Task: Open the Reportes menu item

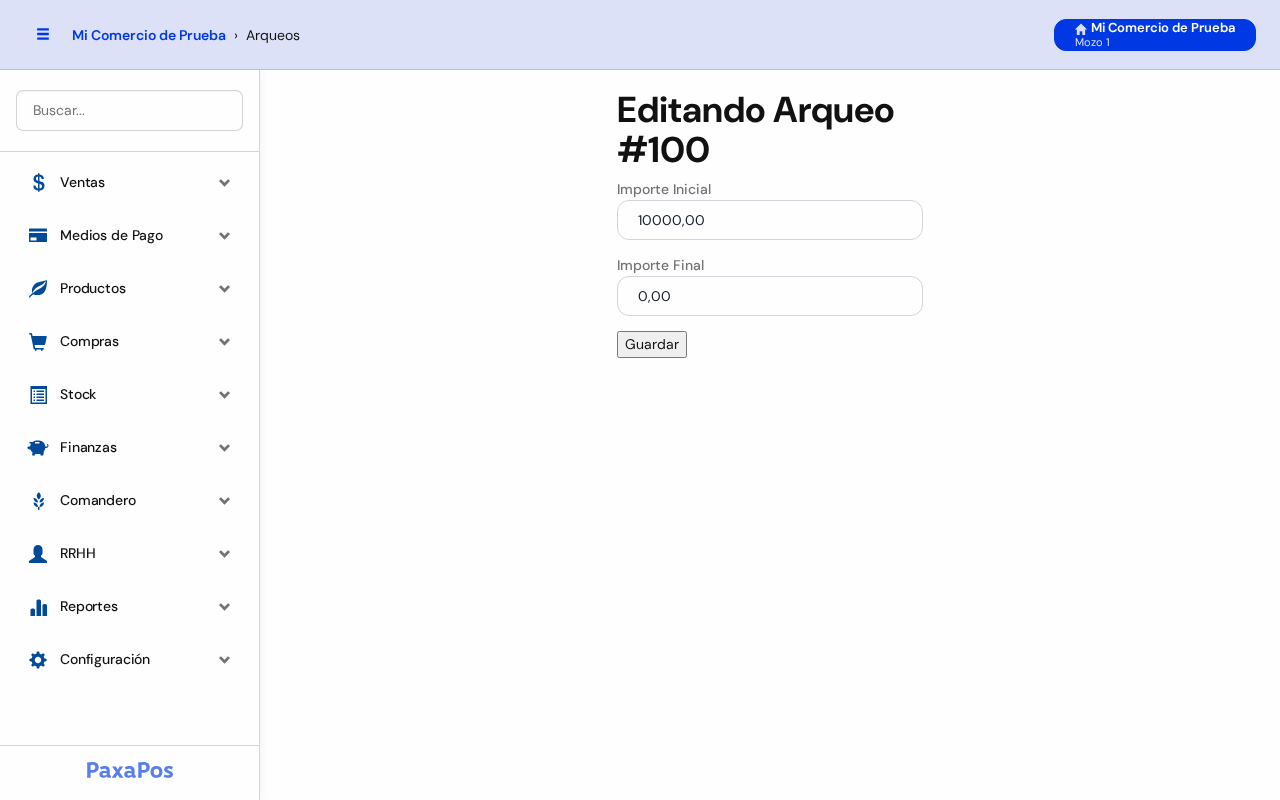Action: tap(129, 606)
